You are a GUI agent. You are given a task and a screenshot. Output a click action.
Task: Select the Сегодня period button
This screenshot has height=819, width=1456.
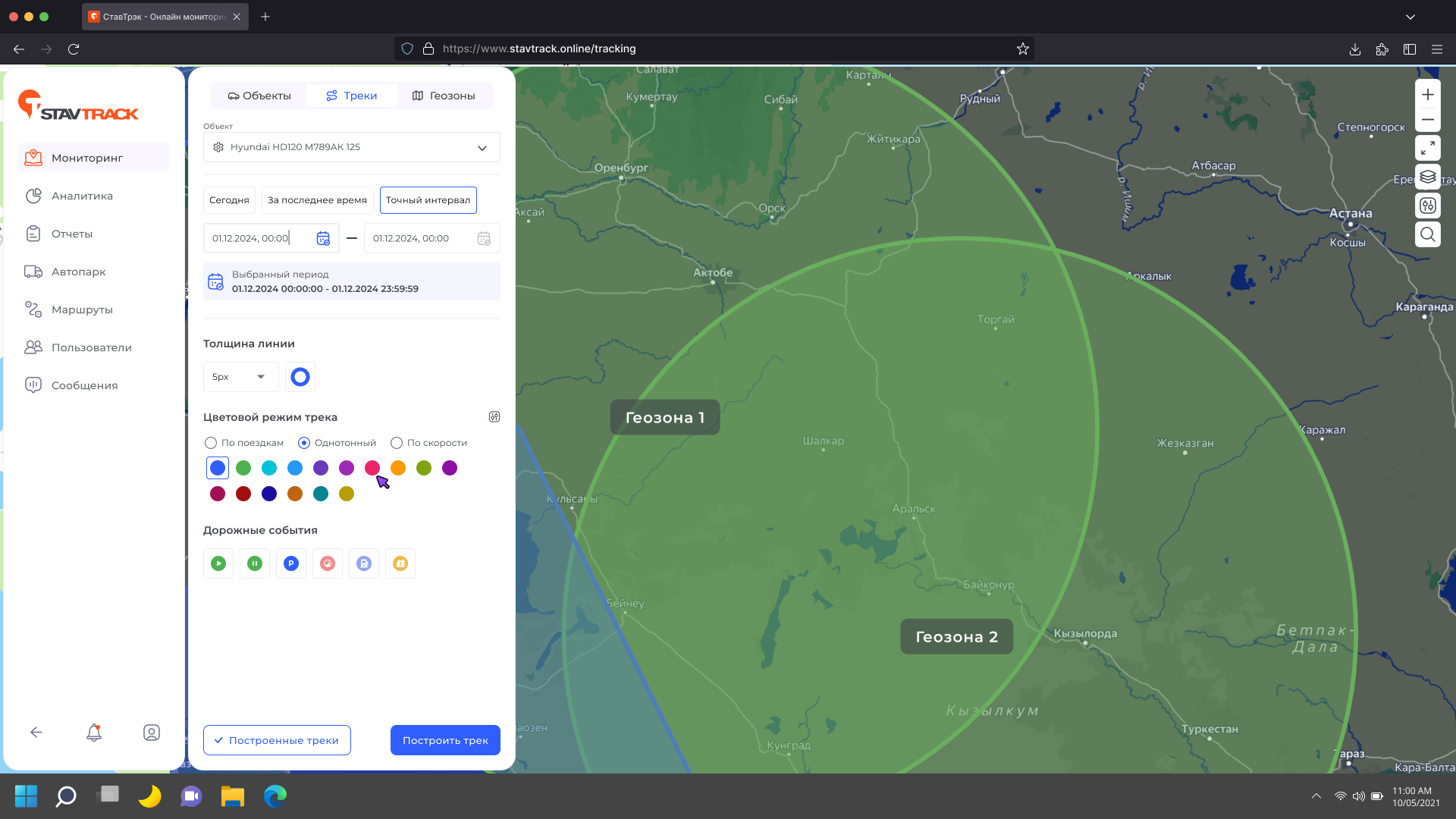(x=229, y=200)
